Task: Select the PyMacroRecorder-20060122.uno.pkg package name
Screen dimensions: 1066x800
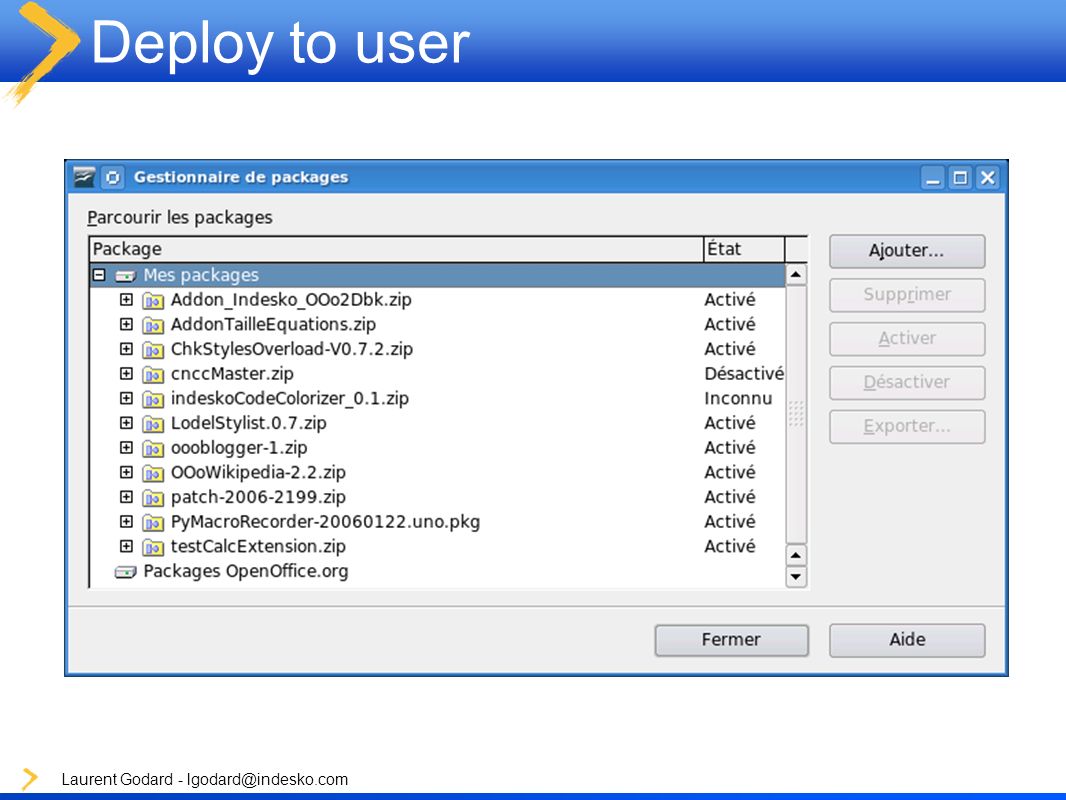Action: 325,521
